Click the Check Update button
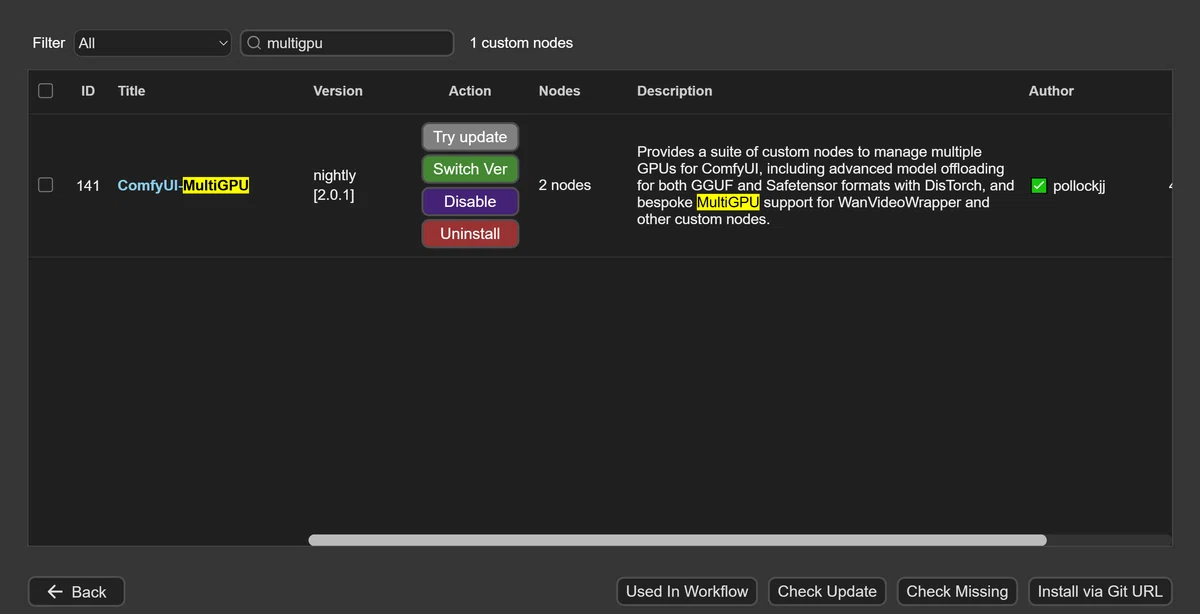1200x614 pixels. [827, 592]
